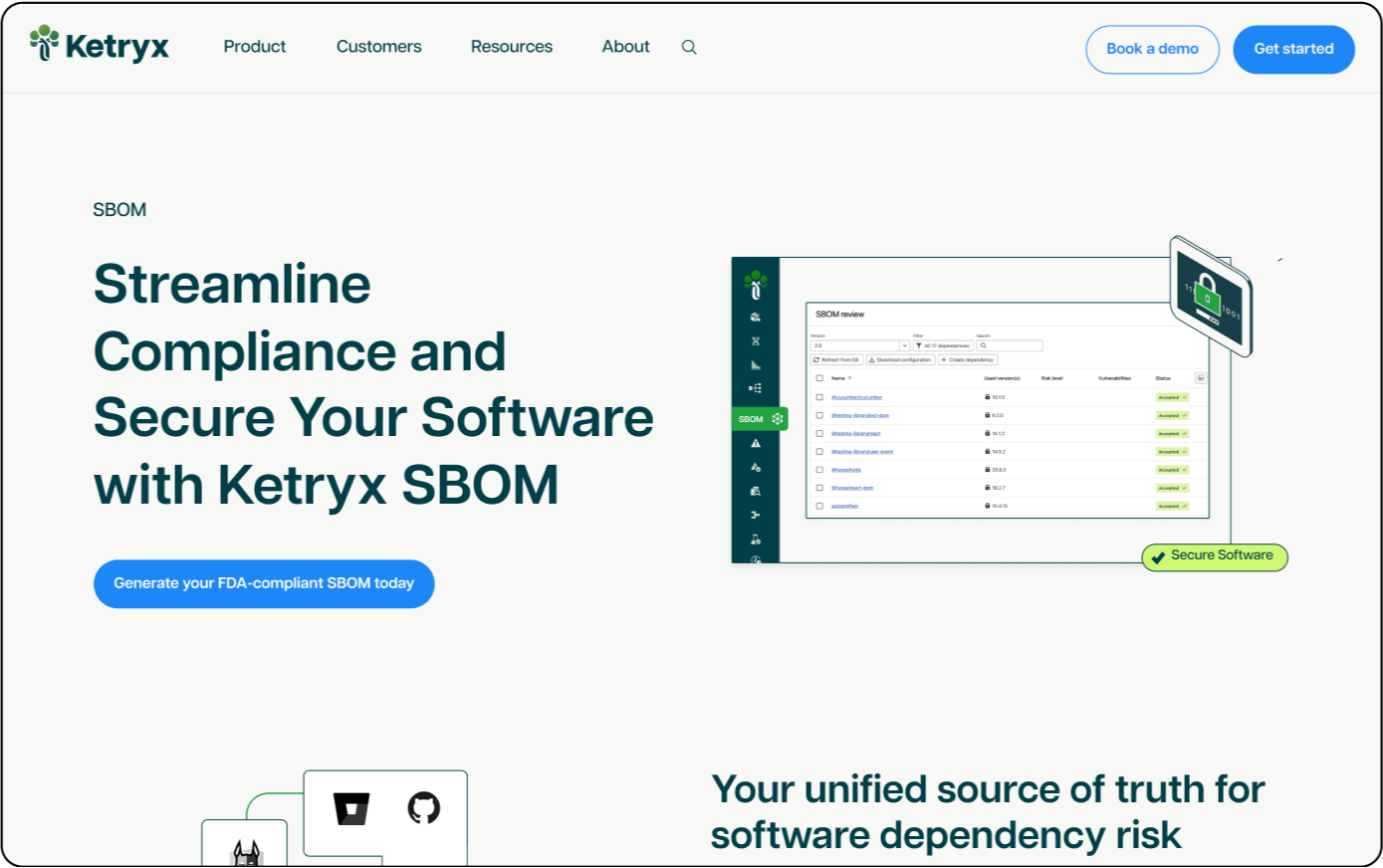Screen dimensions: 1383x868
Task: Open the Product navigation menu
Action: (254, 47)
